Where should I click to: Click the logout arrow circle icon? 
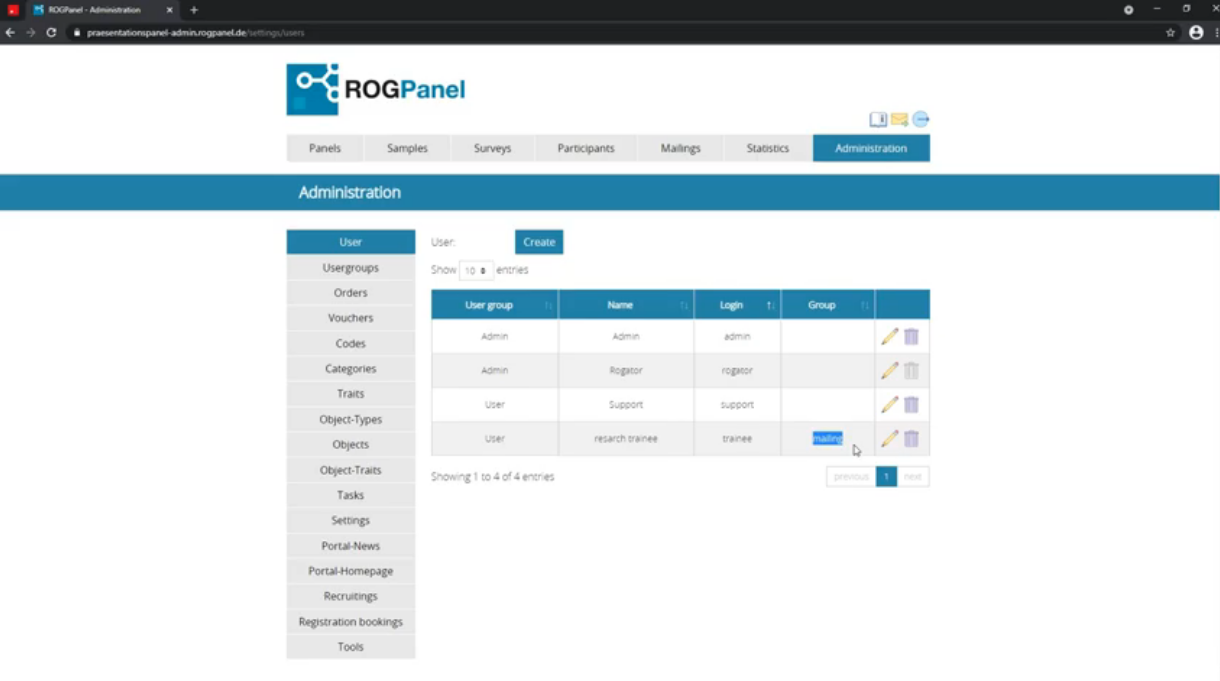(x=921, y=120)
